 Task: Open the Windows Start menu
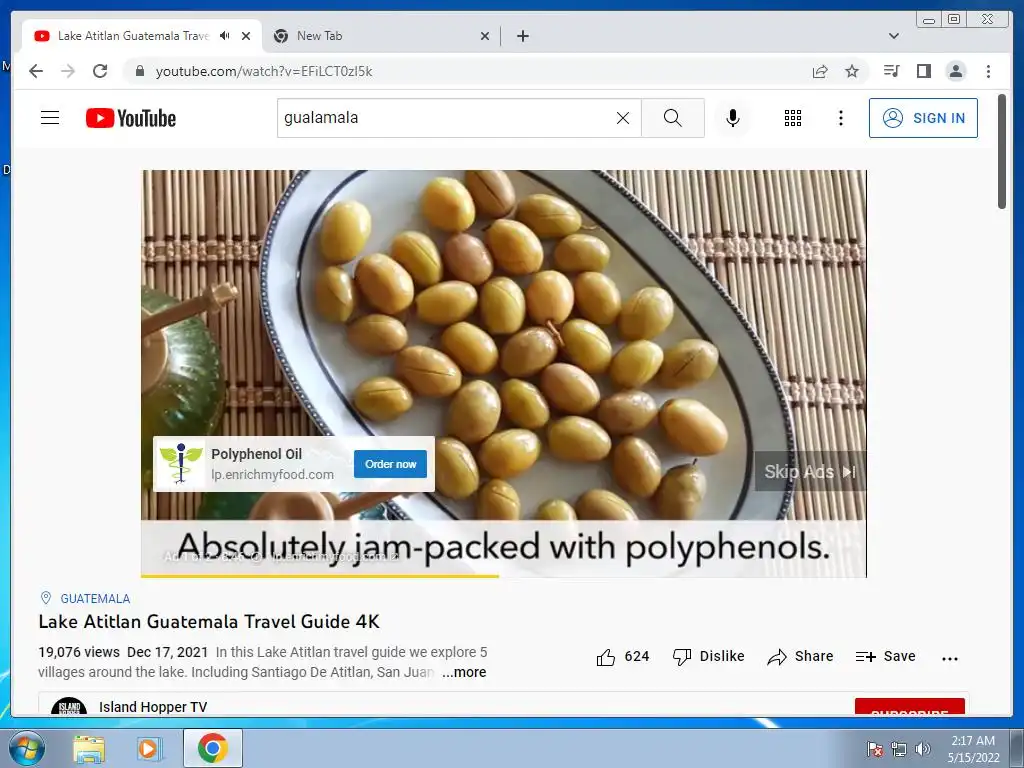(27, 748)
